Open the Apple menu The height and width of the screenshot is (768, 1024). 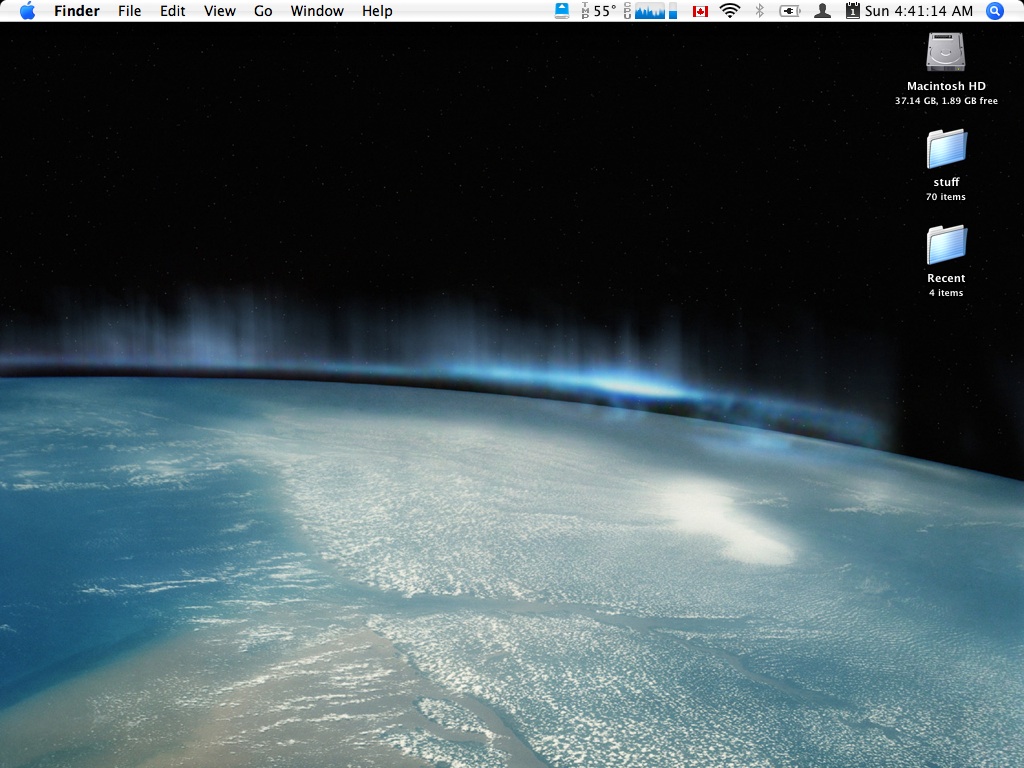27,11
